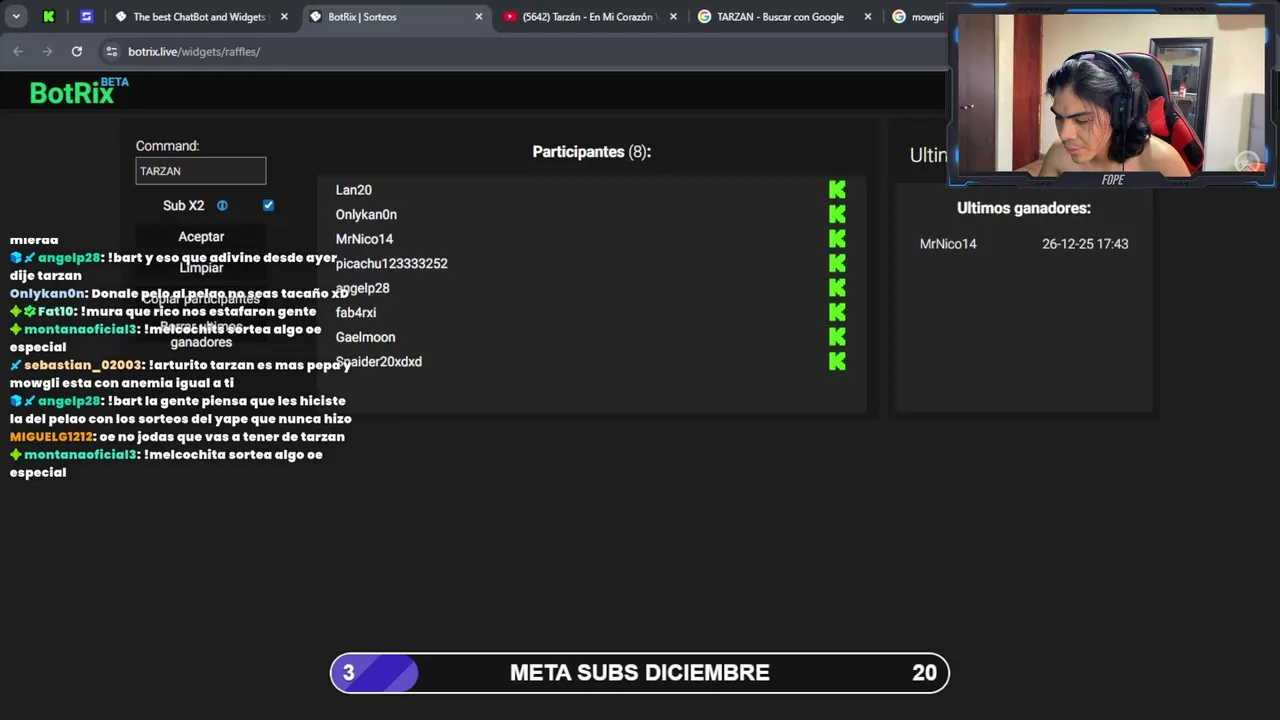Viewport: 1280px width, 720px height.
Task: Click the streamer webcam overlay
Action: point(1112,96)
